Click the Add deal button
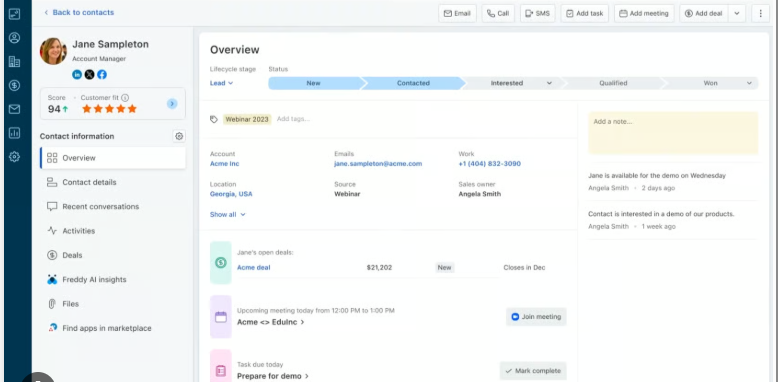778x382 pixels. [704, 13]
